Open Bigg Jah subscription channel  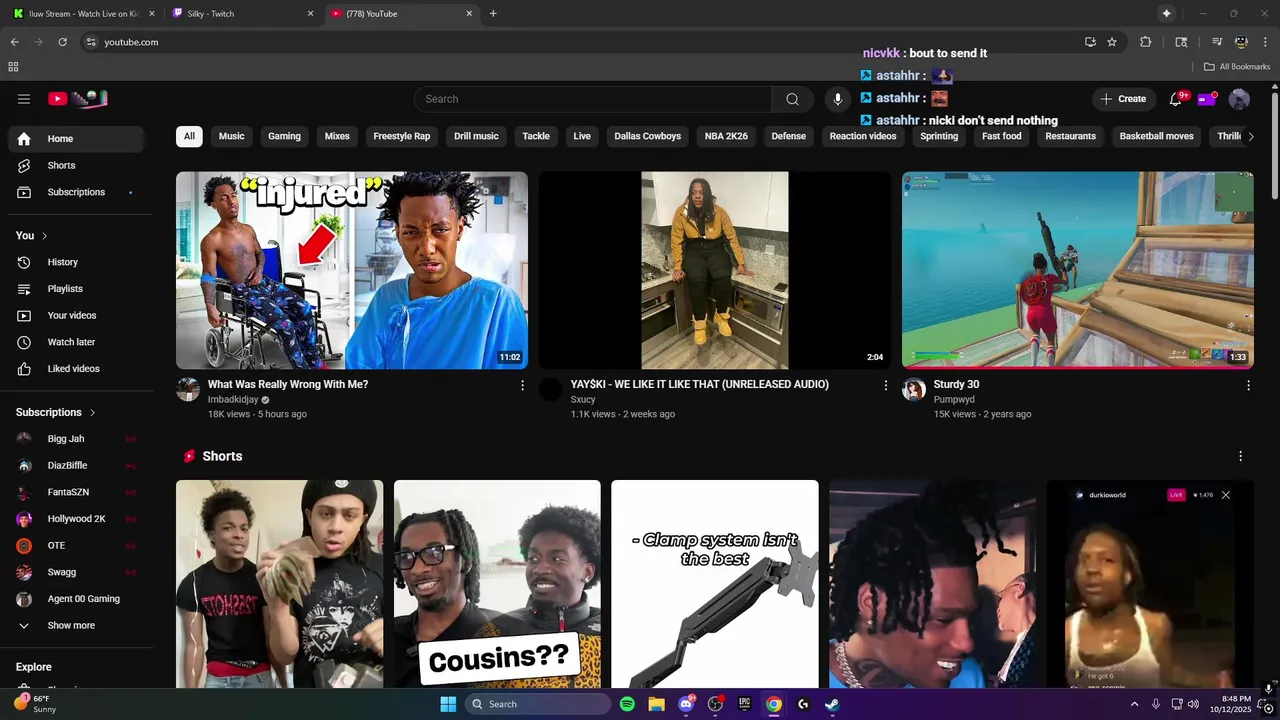pos(76,439)
